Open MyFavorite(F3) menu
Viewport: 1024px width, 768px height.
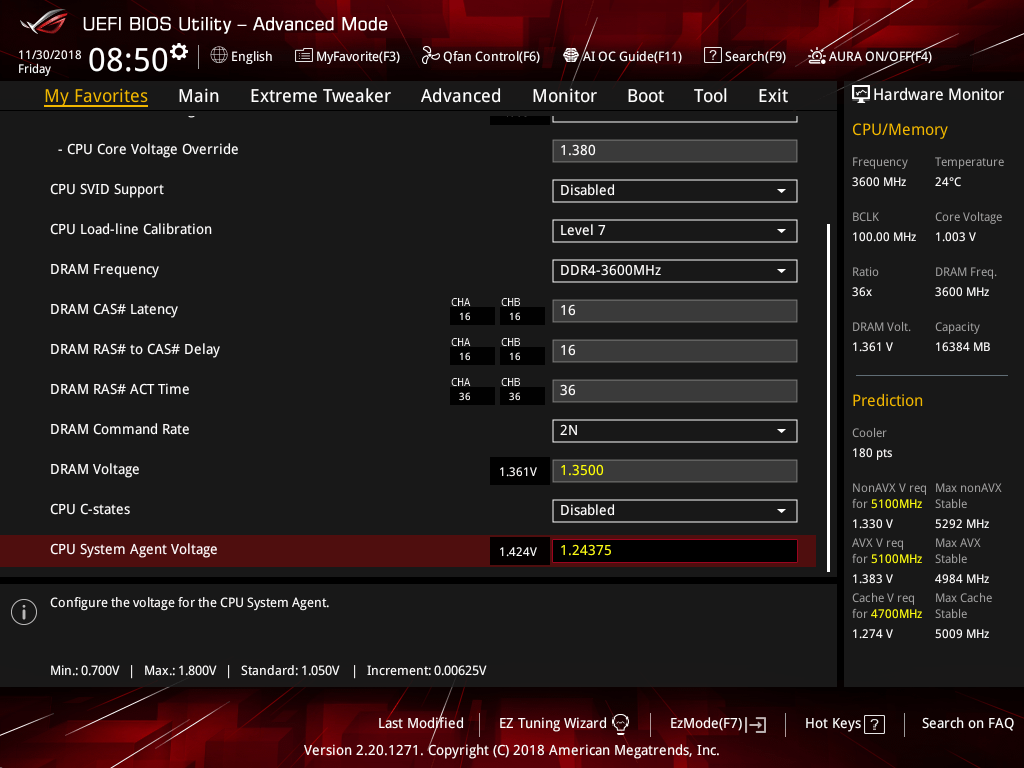click(x=347, y=56)
